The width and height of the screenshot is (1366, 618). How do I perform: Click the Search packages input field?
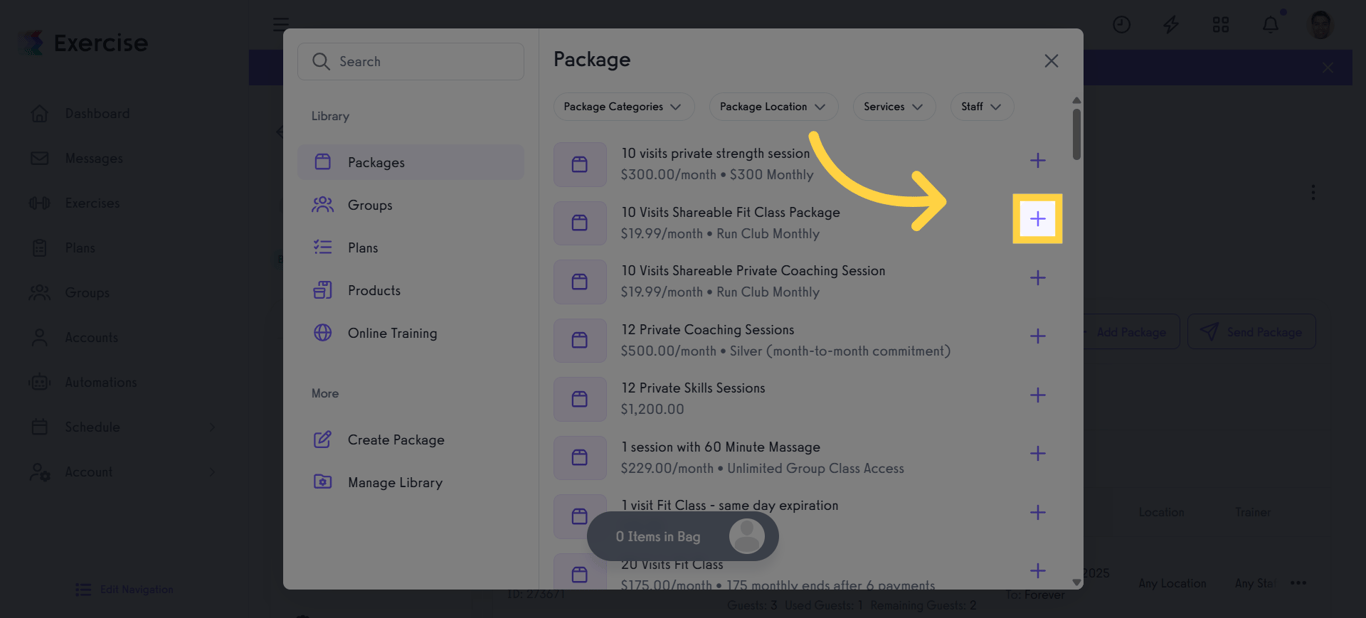click(x=410, y=61)
